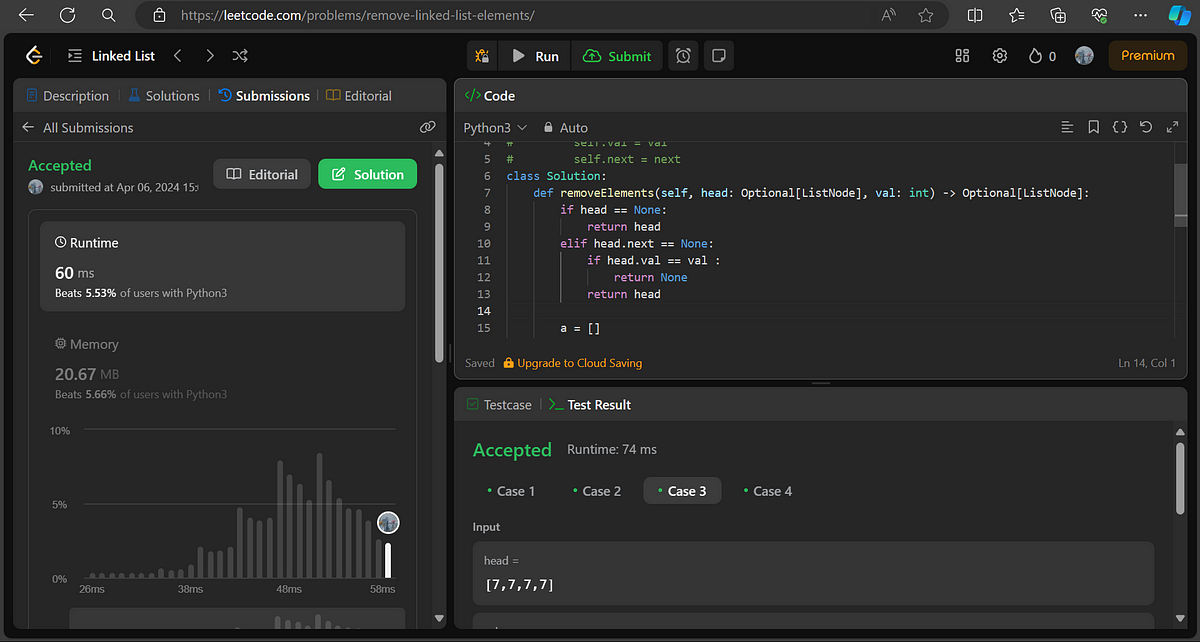Click the Code panel header
The image size is (1200, 642).
coord(821,96)
